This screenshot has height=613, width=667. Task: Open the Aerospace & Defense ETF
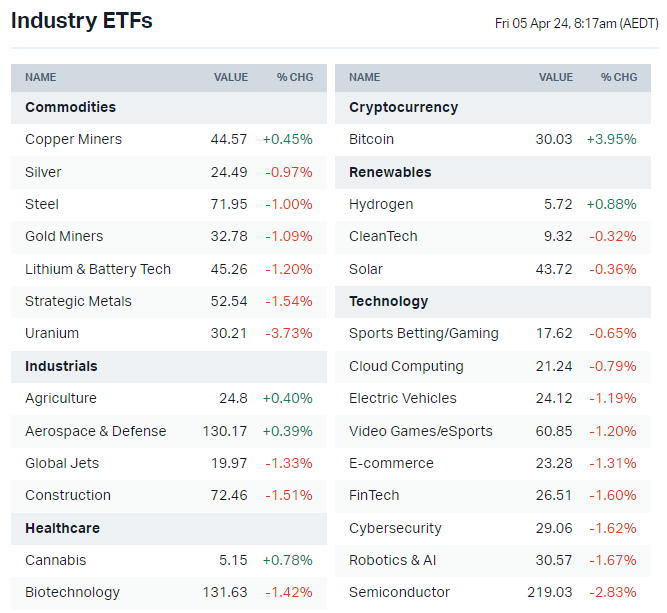click(x=96, y=431)
